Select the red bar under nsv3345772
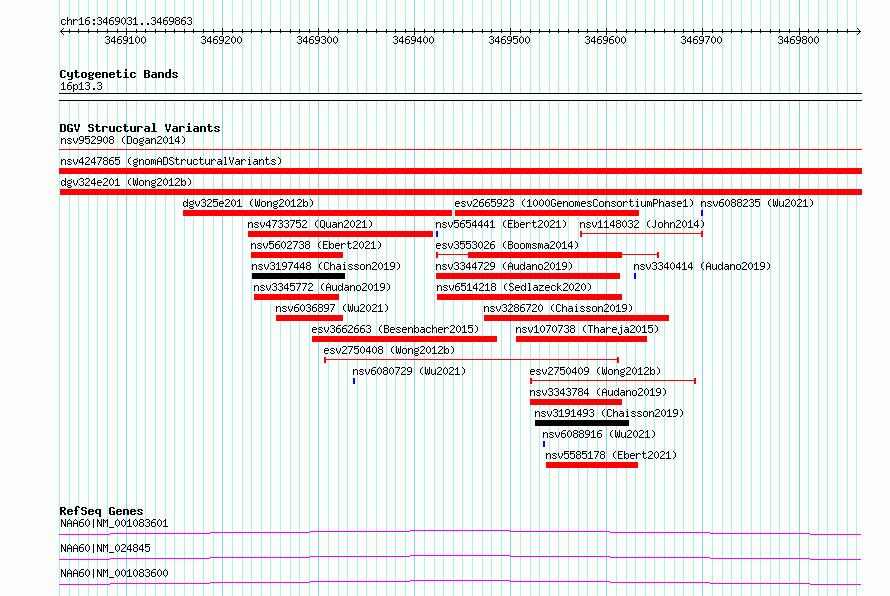This screenshot has height=596, width=890. coord(296,297)
